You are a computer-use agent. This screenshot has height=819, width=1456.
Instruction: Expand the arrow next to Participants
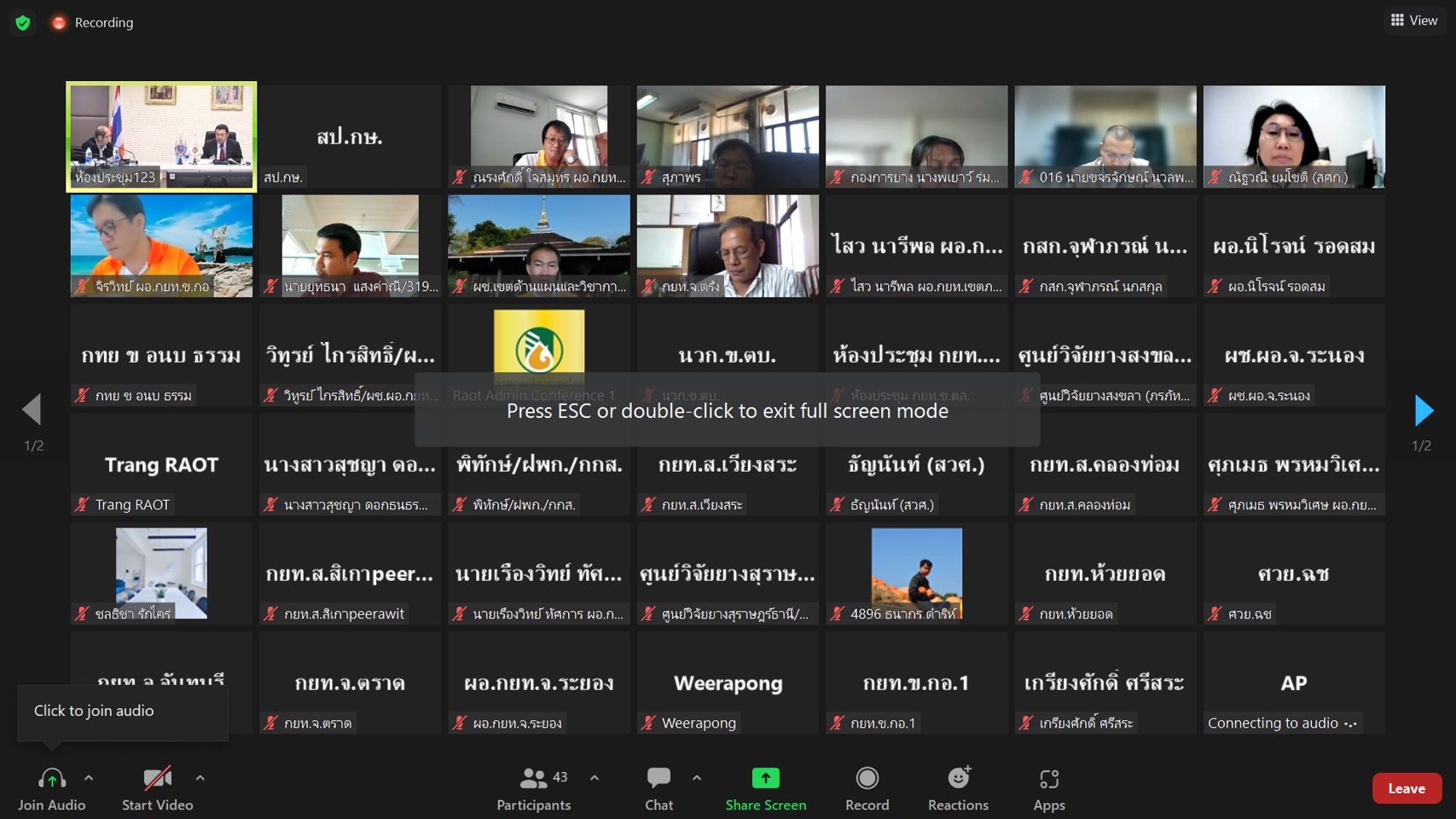[595, 778]
